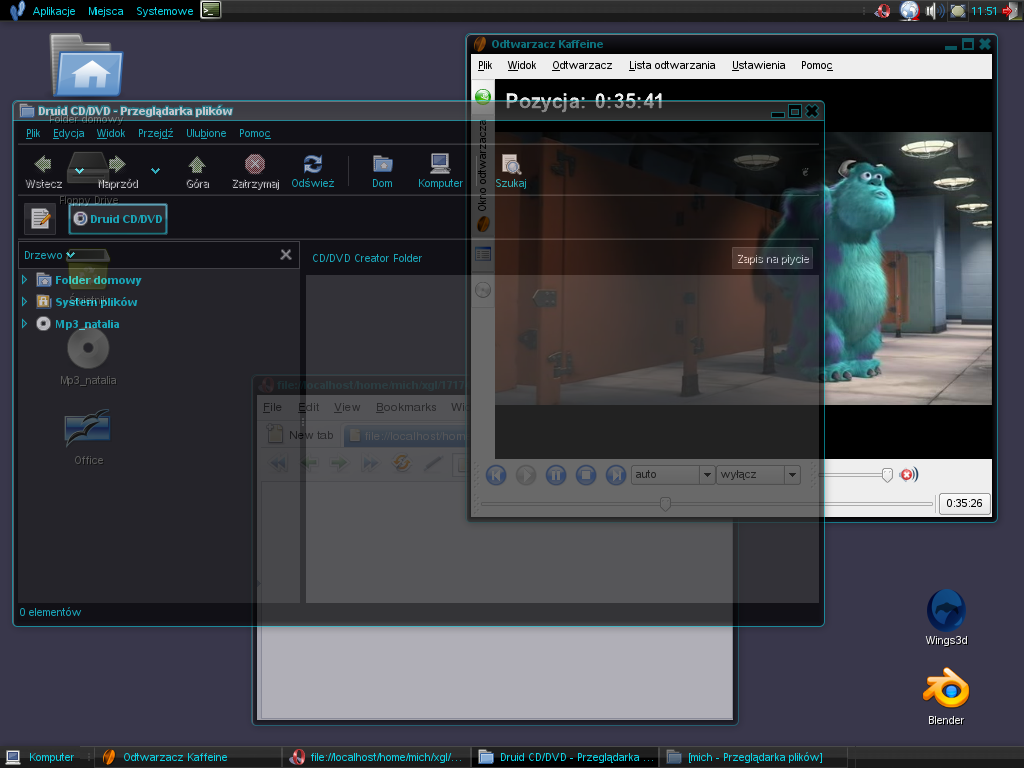Open the auto audio channel dropdown

pyautogui.click(x=673, y=475)
